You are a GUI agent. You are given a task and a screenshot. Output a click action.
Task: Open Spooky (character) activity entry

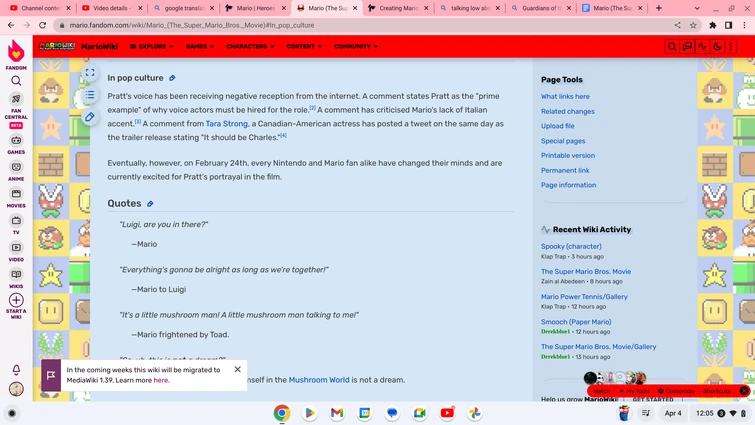tap(571, 246)
